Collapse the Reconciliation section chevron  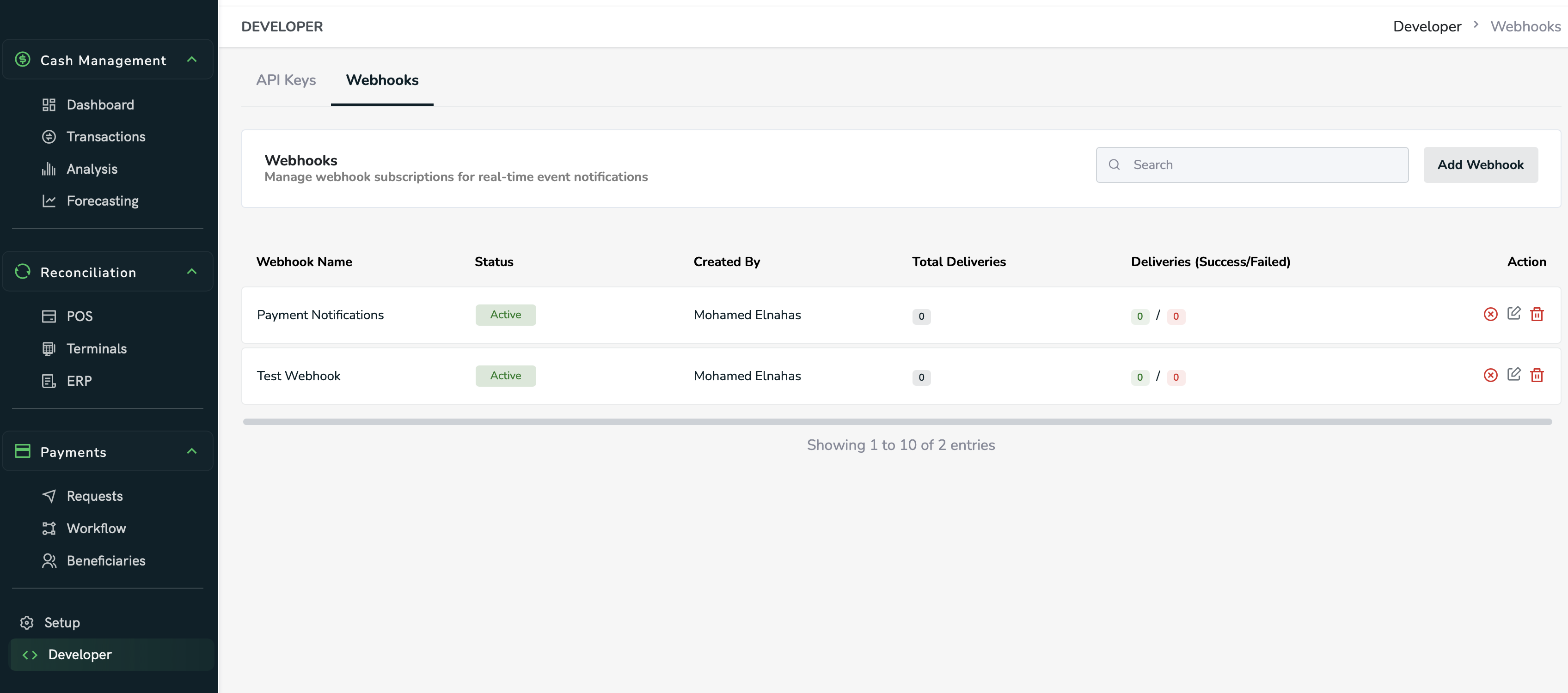192,271
